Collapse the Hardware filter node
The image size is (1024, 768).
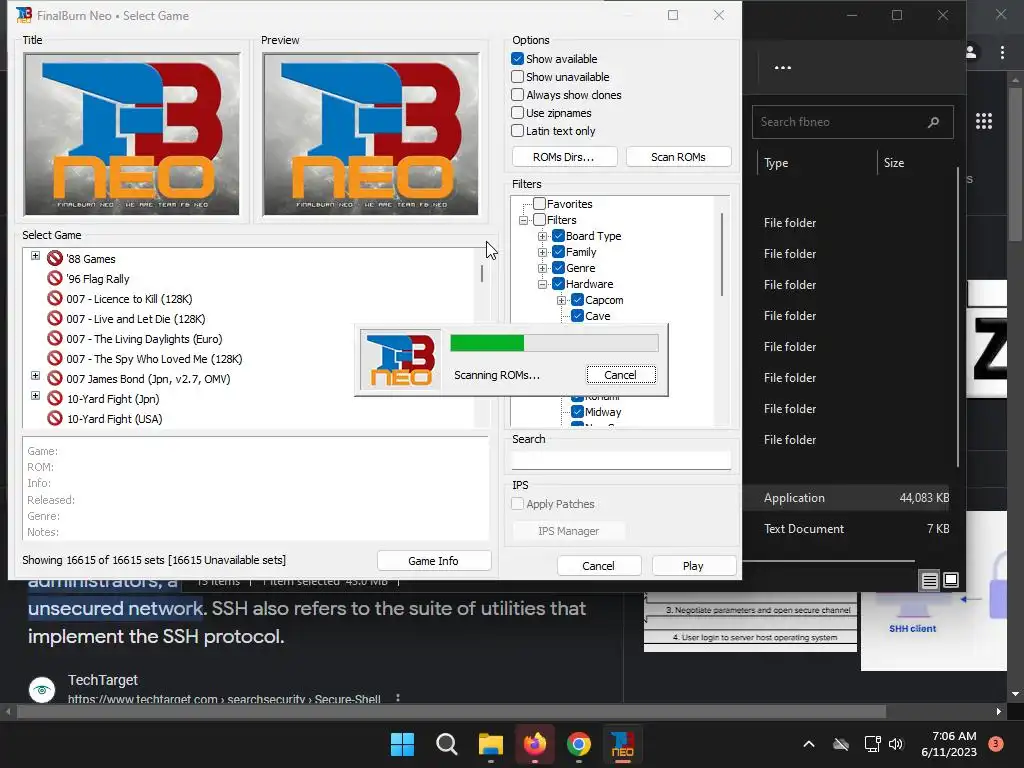542,284
